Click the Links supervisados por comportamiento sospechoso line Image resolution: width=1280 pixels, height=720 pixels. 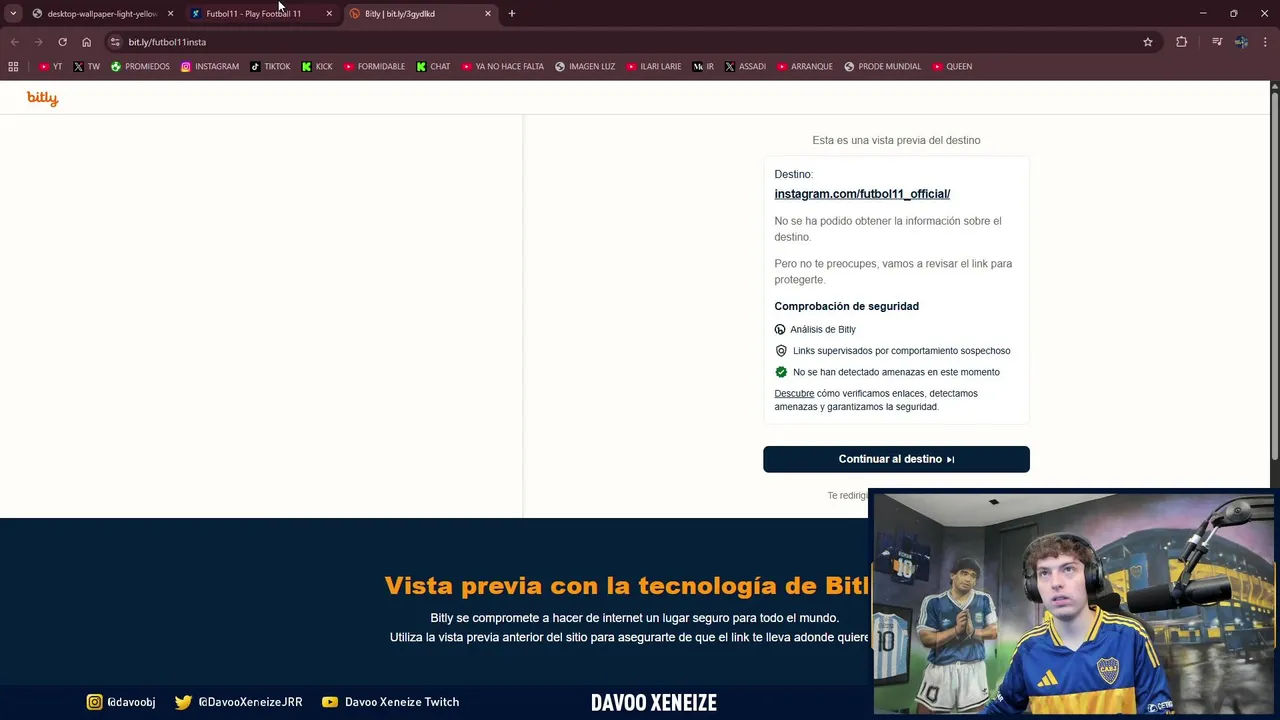(901, 351)
